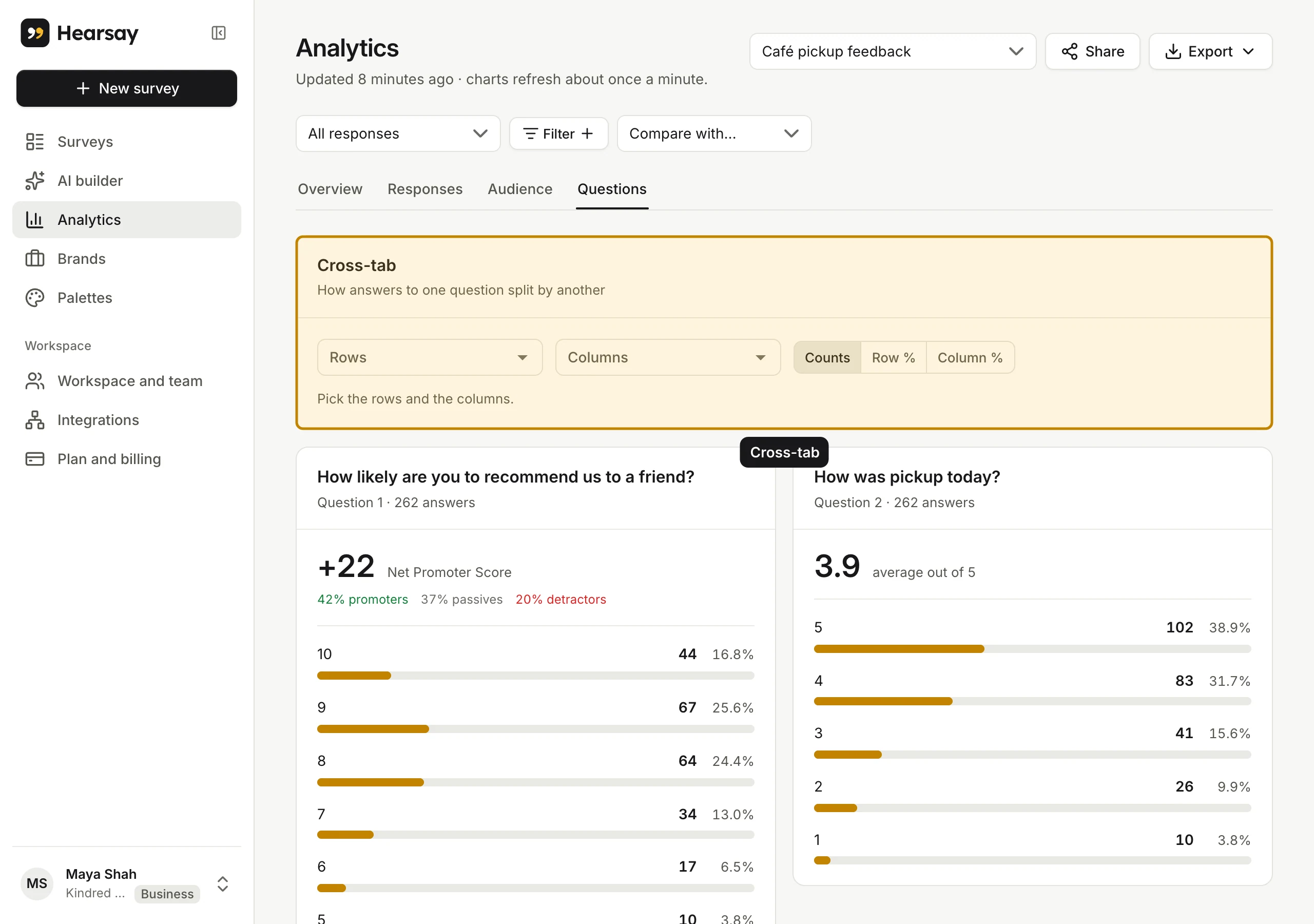Click the download icon in Export button
This screenshot has height=924, width=1314.
coord(1173,51)
